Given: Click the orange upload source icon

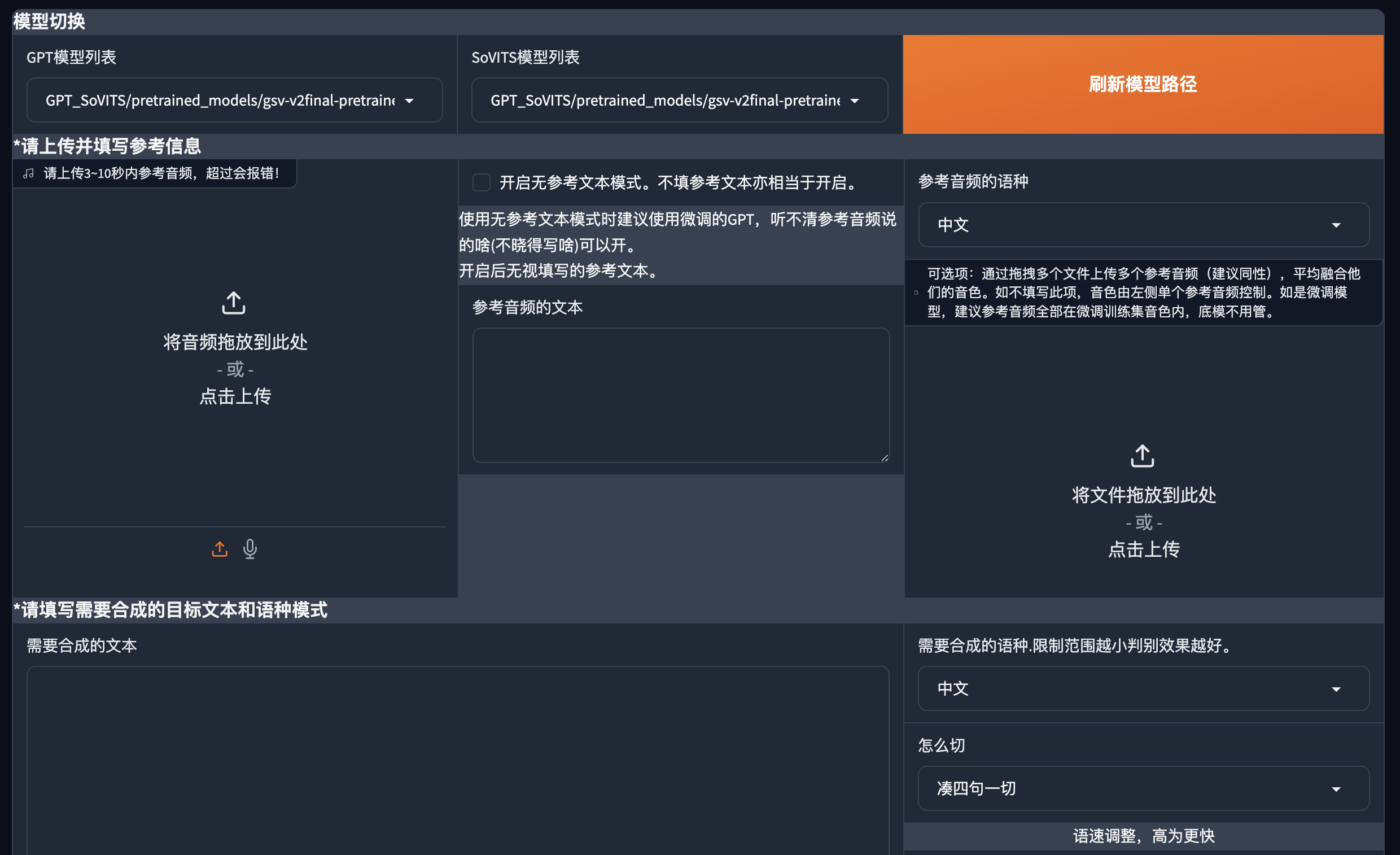Looking at the screenshot, I should pyautogui.click(x=220, y=549).
